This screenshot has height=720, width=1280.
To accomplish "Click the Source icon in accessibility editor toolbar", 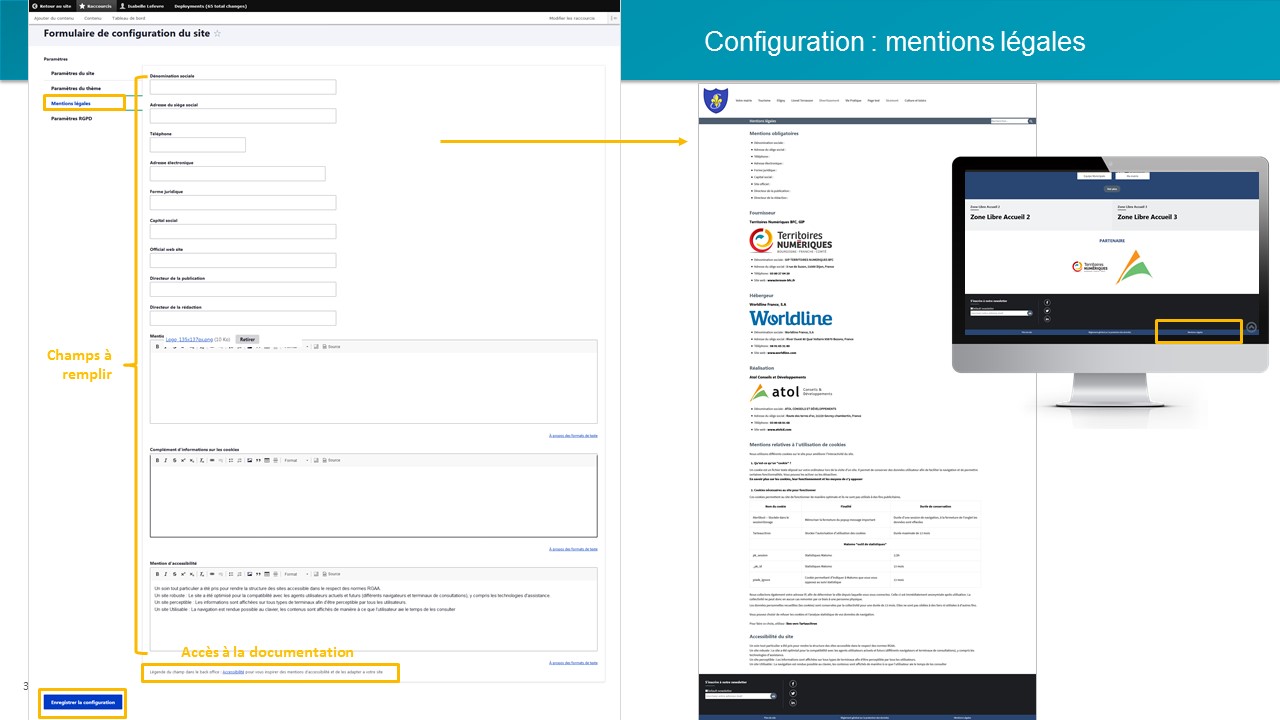I will pyautogui.click(x=330, y=574).
